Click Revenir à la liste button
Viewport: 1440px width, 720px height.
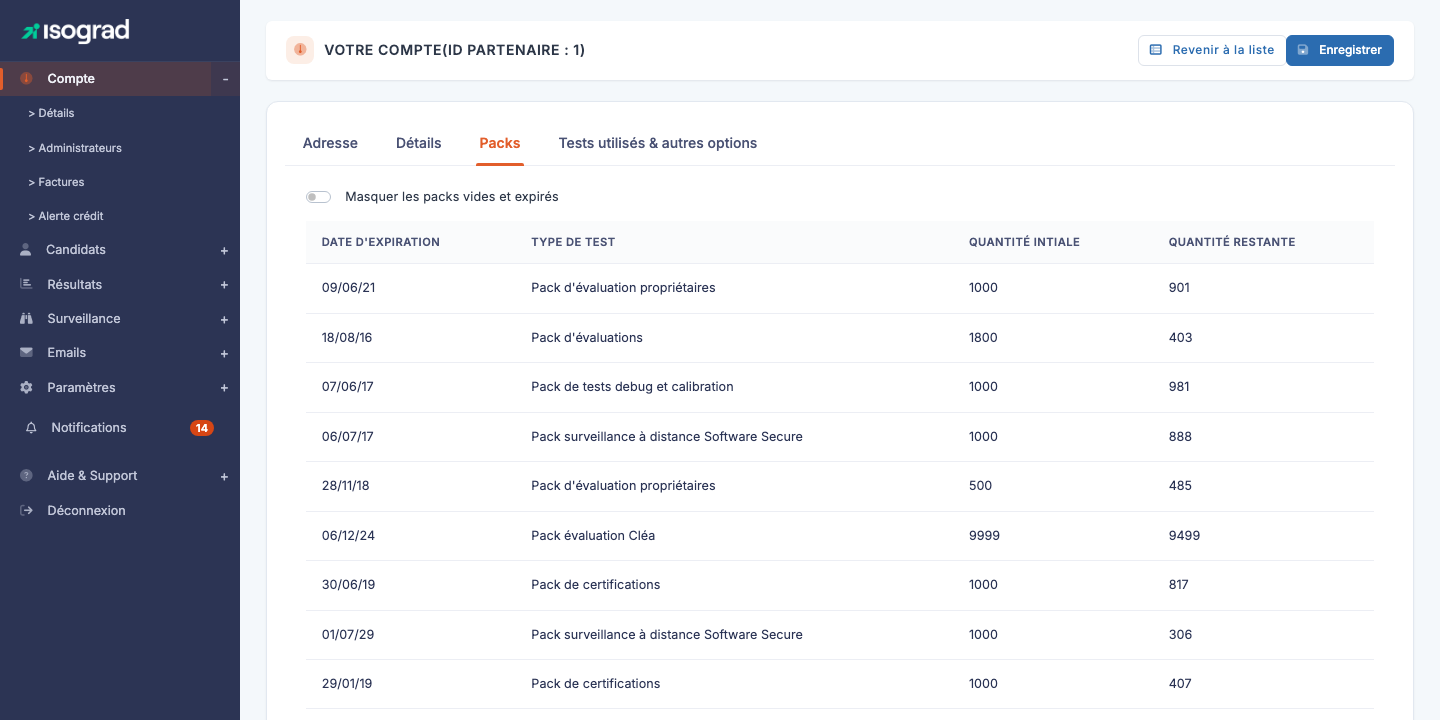click(x=1212, y=50)
